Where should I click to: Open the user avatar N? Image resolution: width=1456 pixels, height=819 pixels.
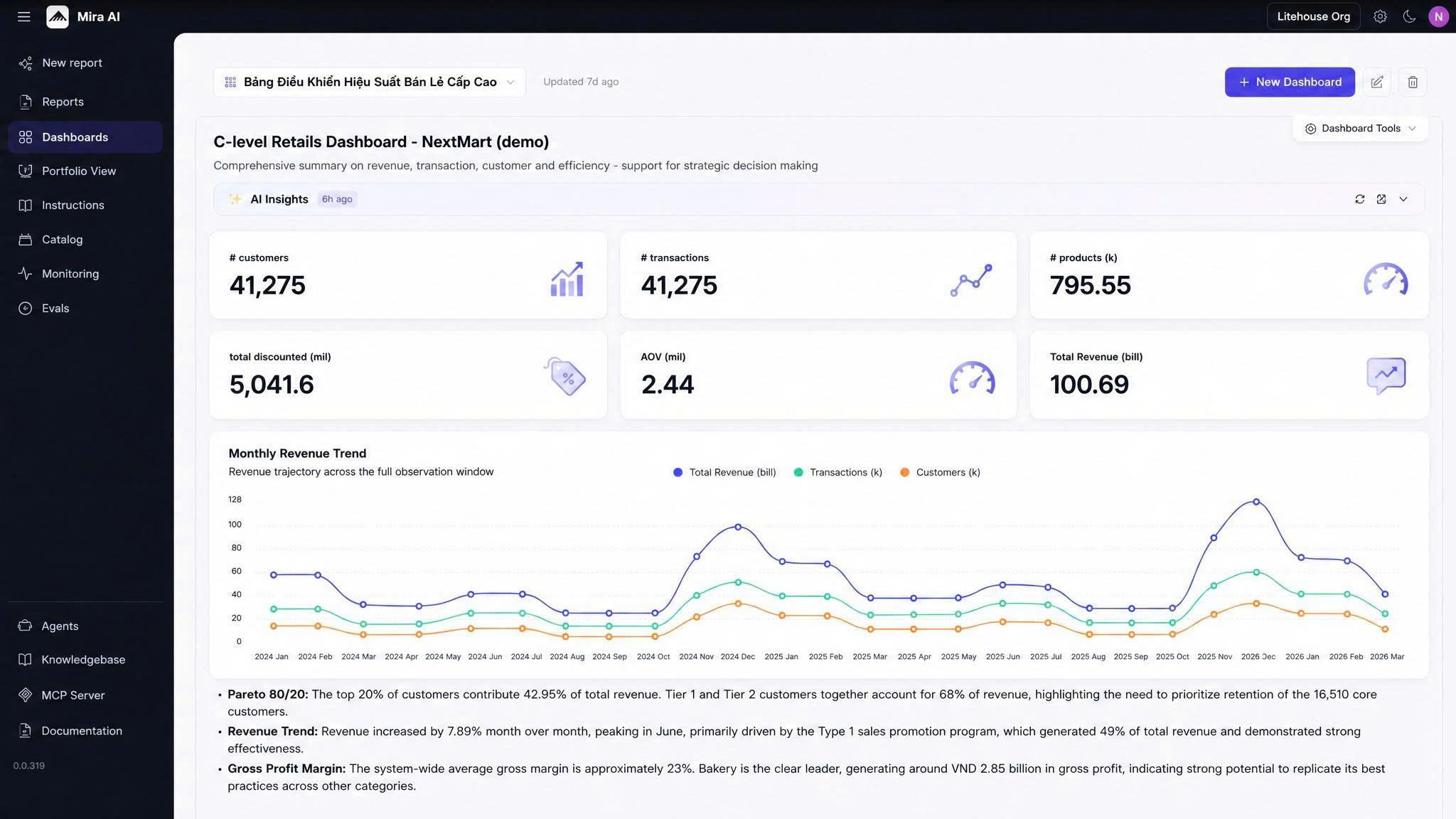pyautogui.click(x=1438, y=16)
